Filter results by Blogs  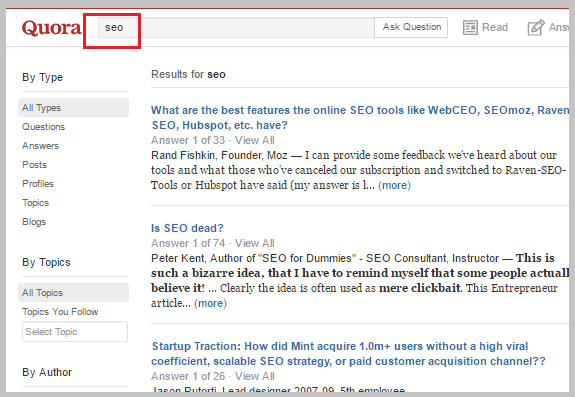click(x=34, y=222)
